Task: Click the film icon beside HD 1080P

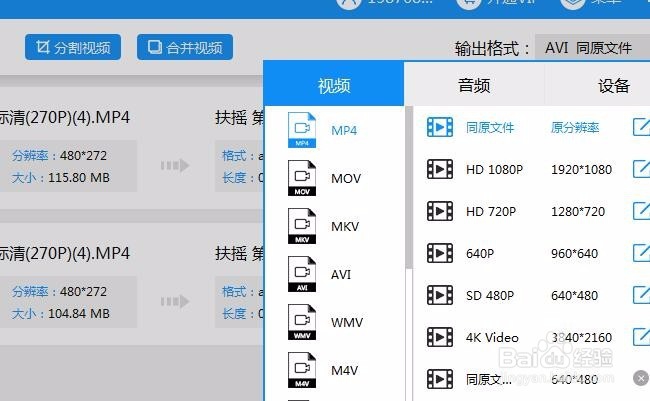Action: [x=440, y=169]
